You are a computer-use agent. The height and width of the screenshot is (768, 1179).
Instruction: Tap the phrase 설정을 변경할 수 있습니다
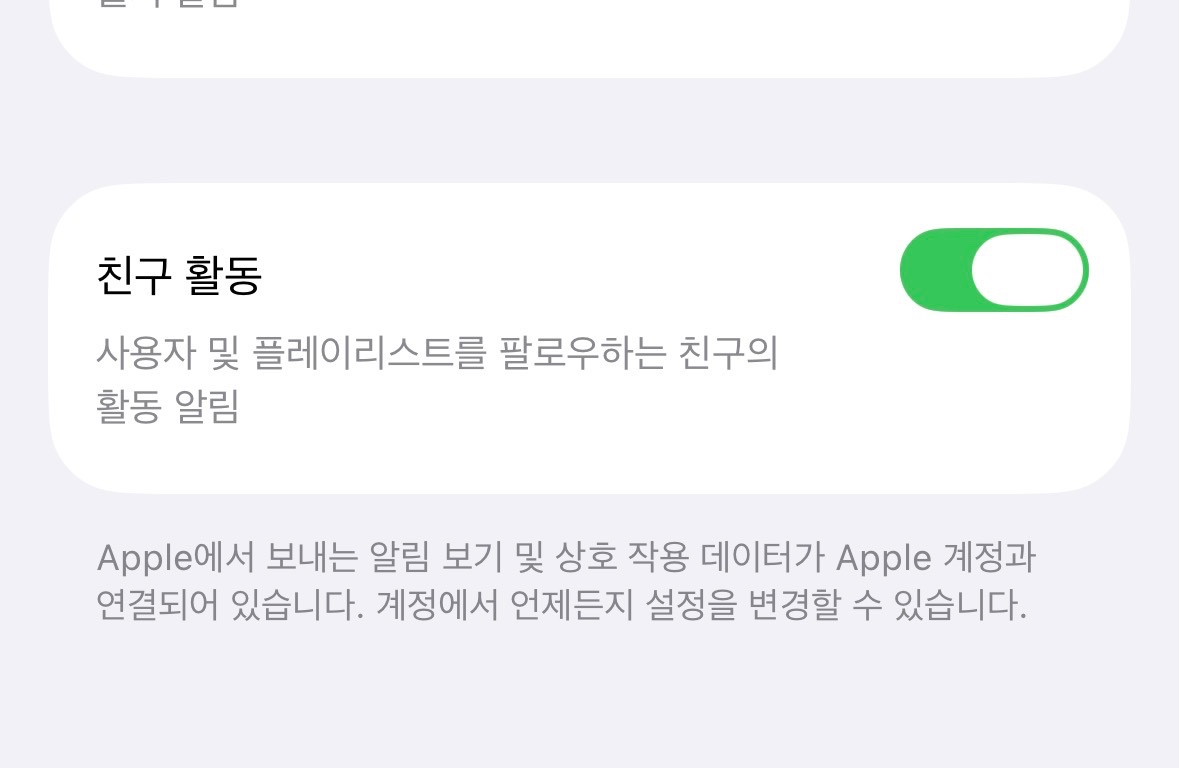point(836,605)
